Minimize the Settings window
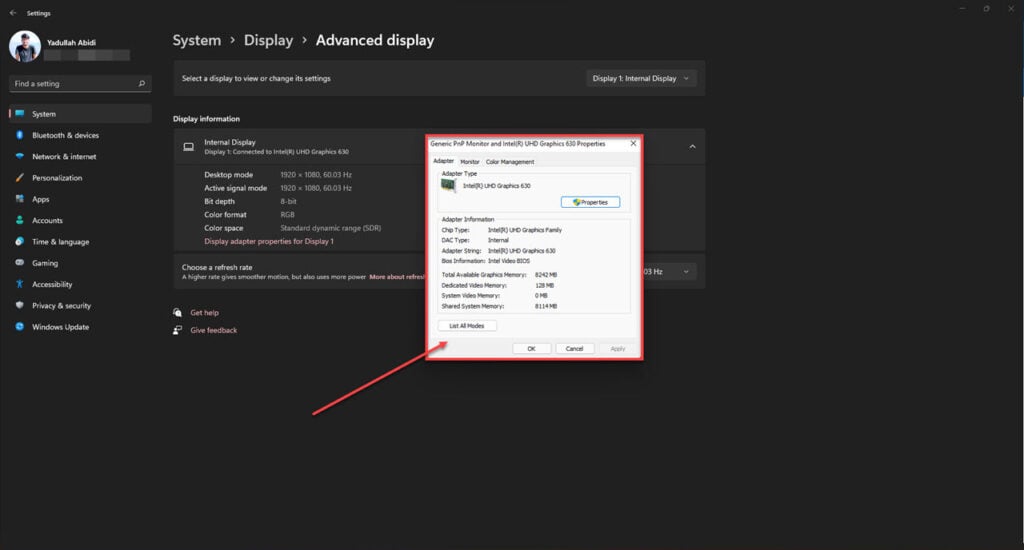 tap(962, 8)
